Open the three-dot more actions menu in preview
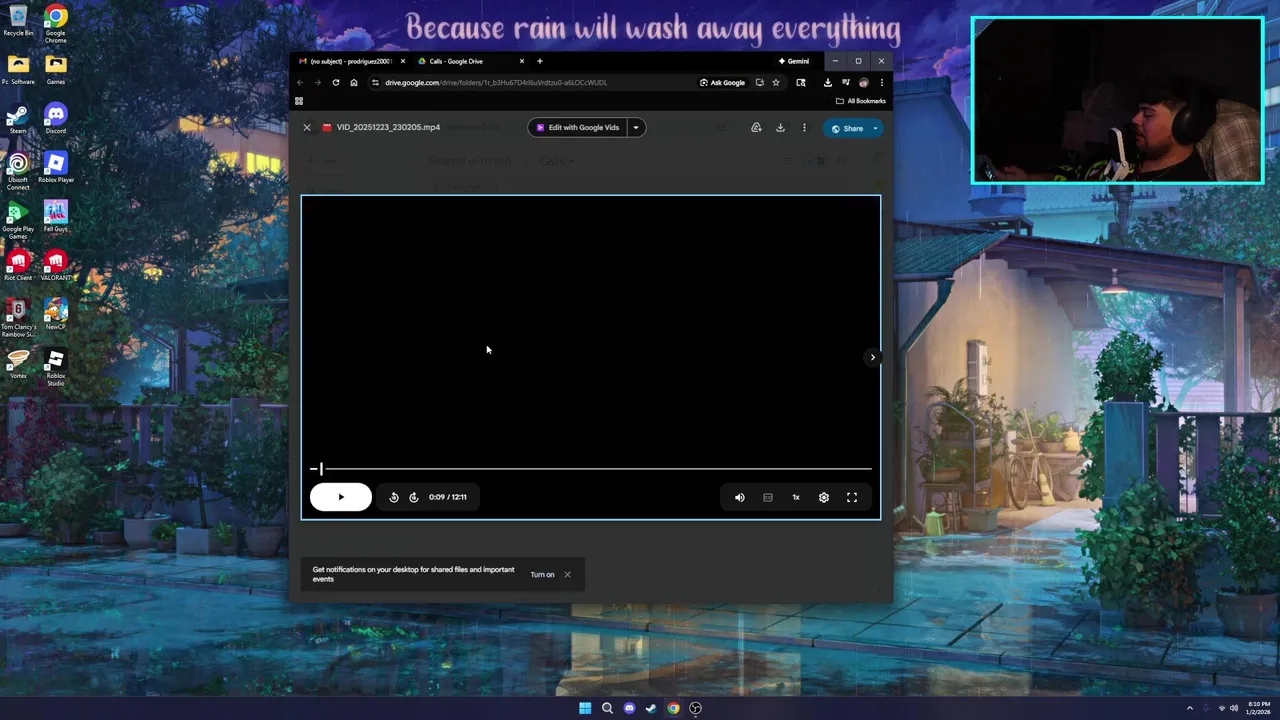Viewport: 1280px width, 720px height. coord(804,128)
